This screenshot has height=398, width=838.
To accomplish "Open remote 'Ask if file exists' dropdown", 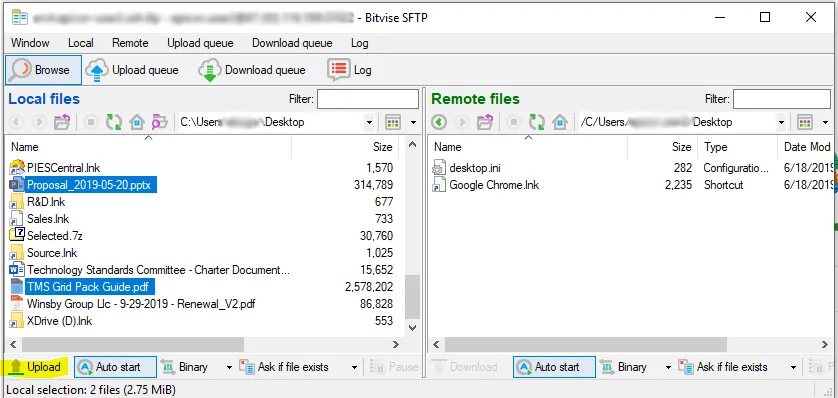I will click(x=793, y=367).
